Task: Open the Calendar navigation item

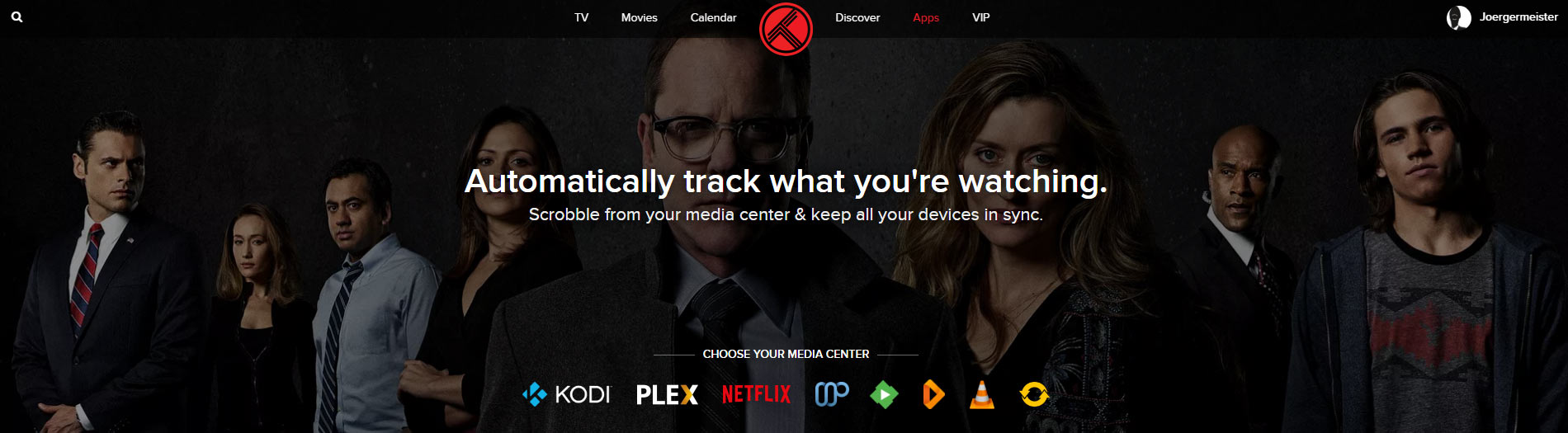Action: 713,17
